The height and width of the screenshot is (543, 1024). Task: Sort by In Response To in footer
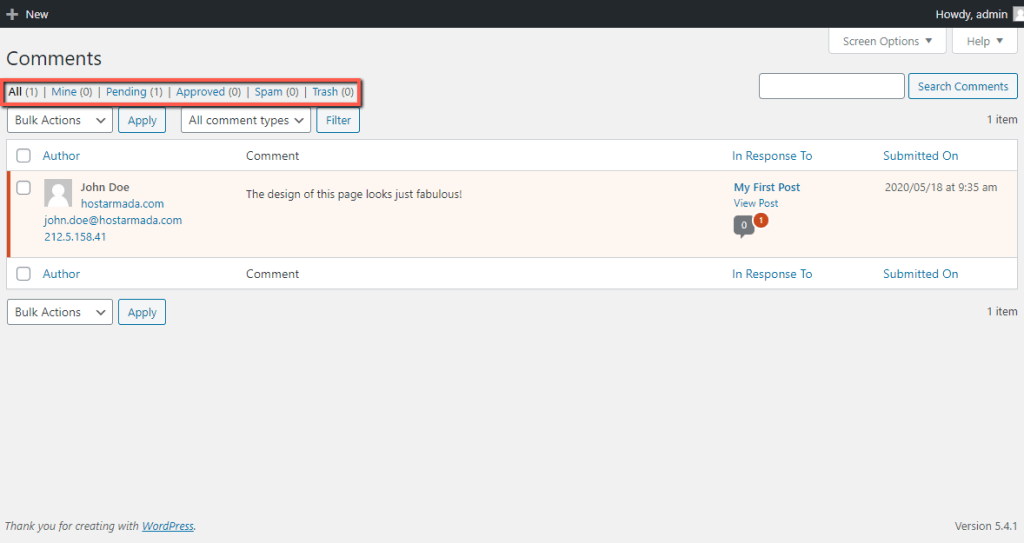(772, 274)
